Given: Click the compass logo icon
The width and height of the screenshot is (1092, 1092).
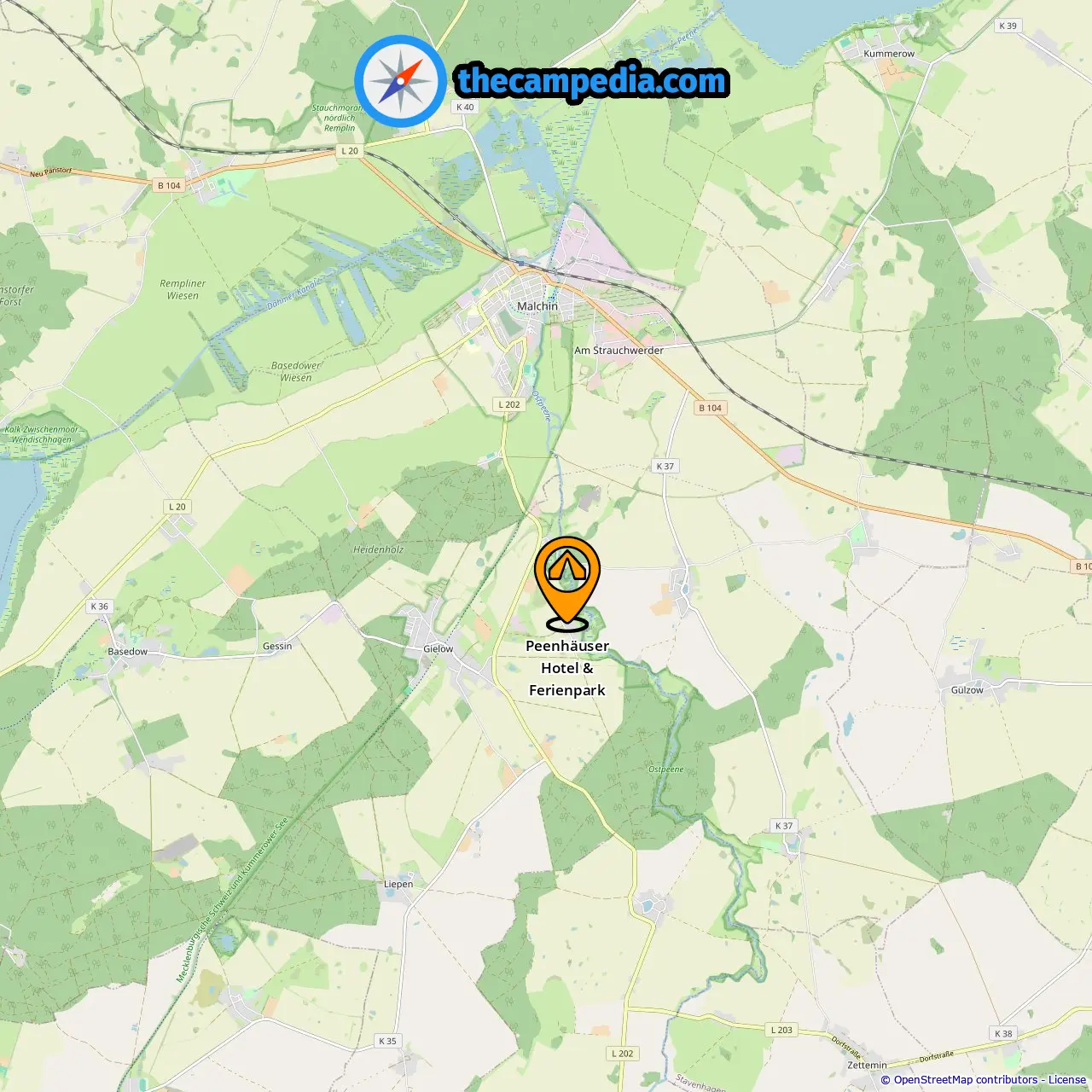Looking at the screenshot, I should (400, 81).
